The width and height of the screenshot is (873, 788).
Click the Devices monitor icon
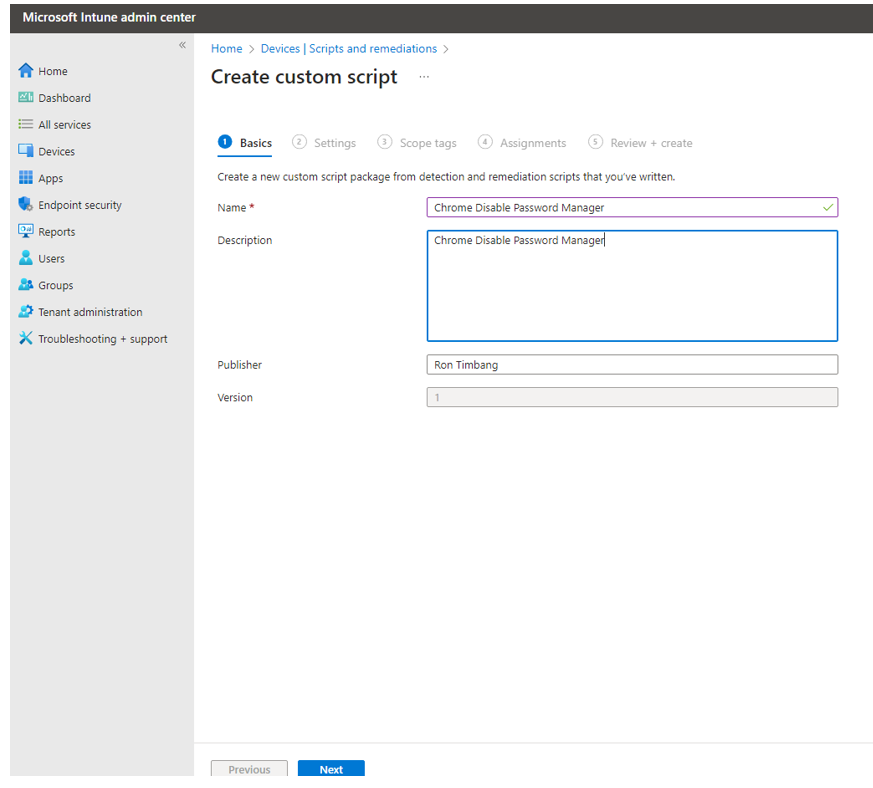point(26,151)
